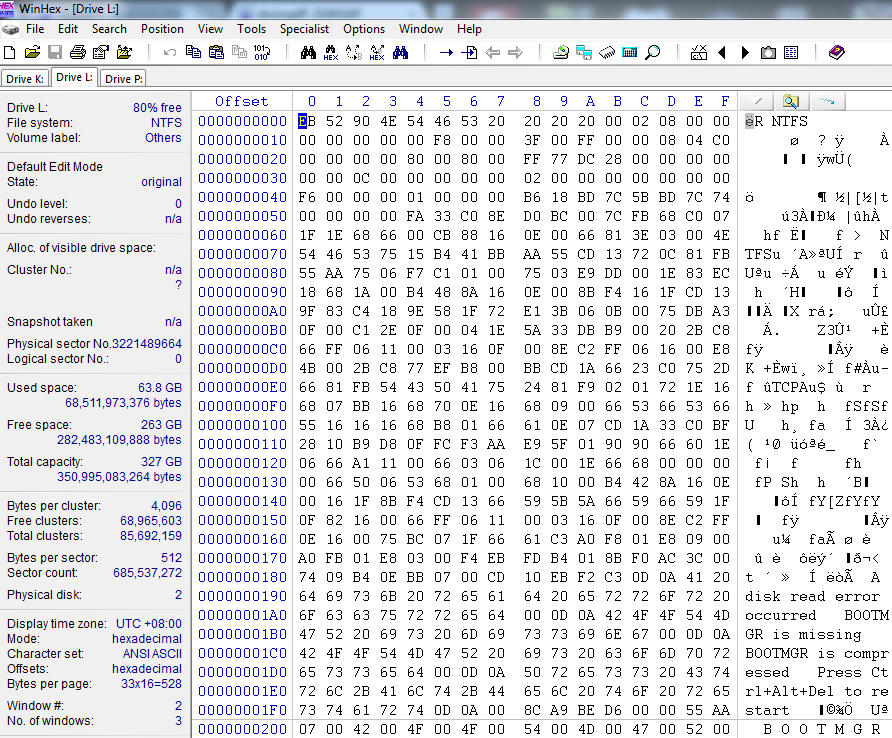Click the time zone value 'UTC +08:00'

click(149, 624)
